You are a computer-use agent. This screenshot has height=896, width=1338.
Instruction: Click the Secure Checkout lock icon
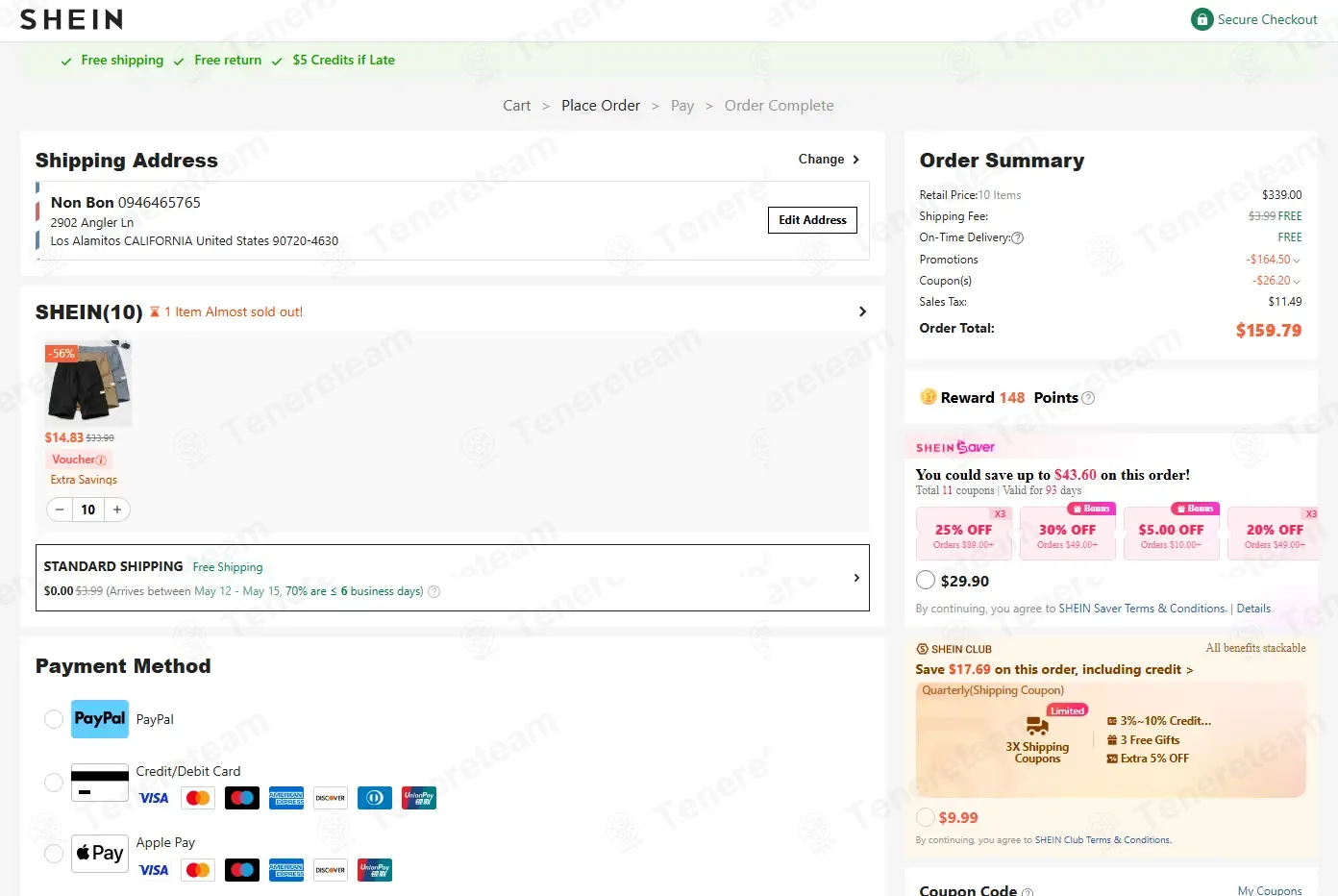[1202, 19]
